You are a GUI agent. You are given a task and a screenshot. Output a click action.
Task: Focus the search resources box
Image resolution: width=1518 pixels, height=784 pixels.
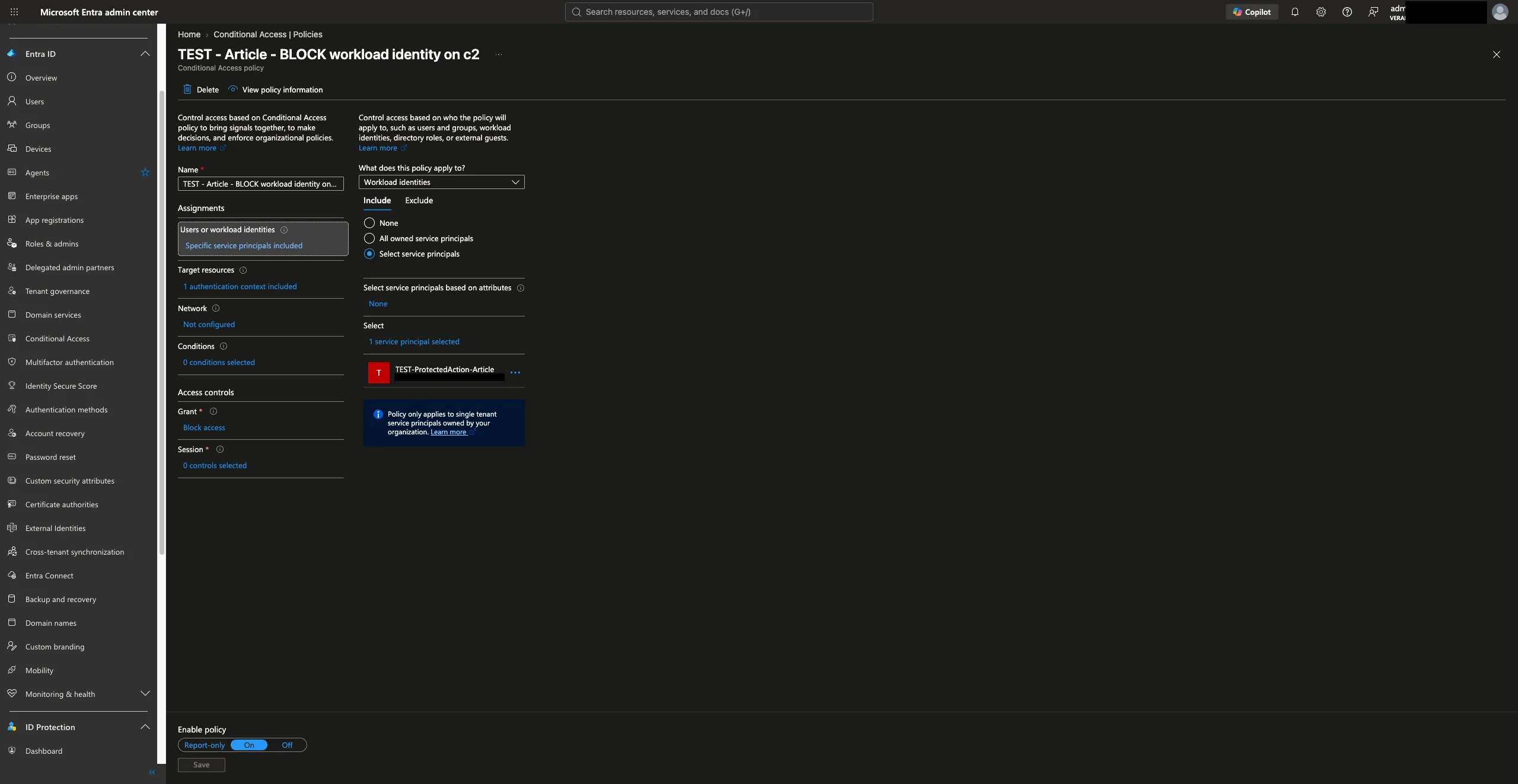(x=719, y=12)
